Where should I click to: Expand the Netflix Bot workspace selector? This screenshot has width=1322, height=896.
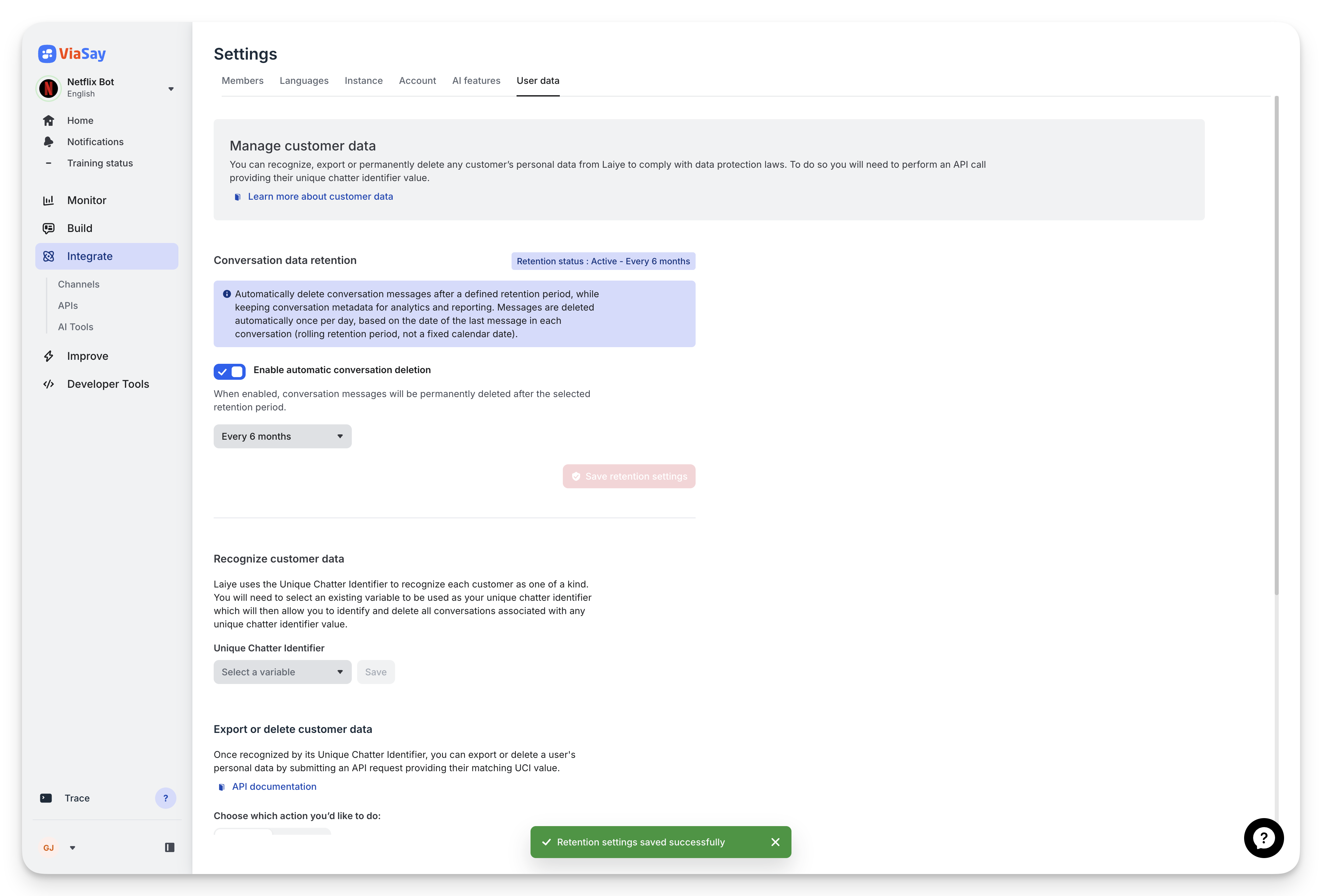point(171,89)
